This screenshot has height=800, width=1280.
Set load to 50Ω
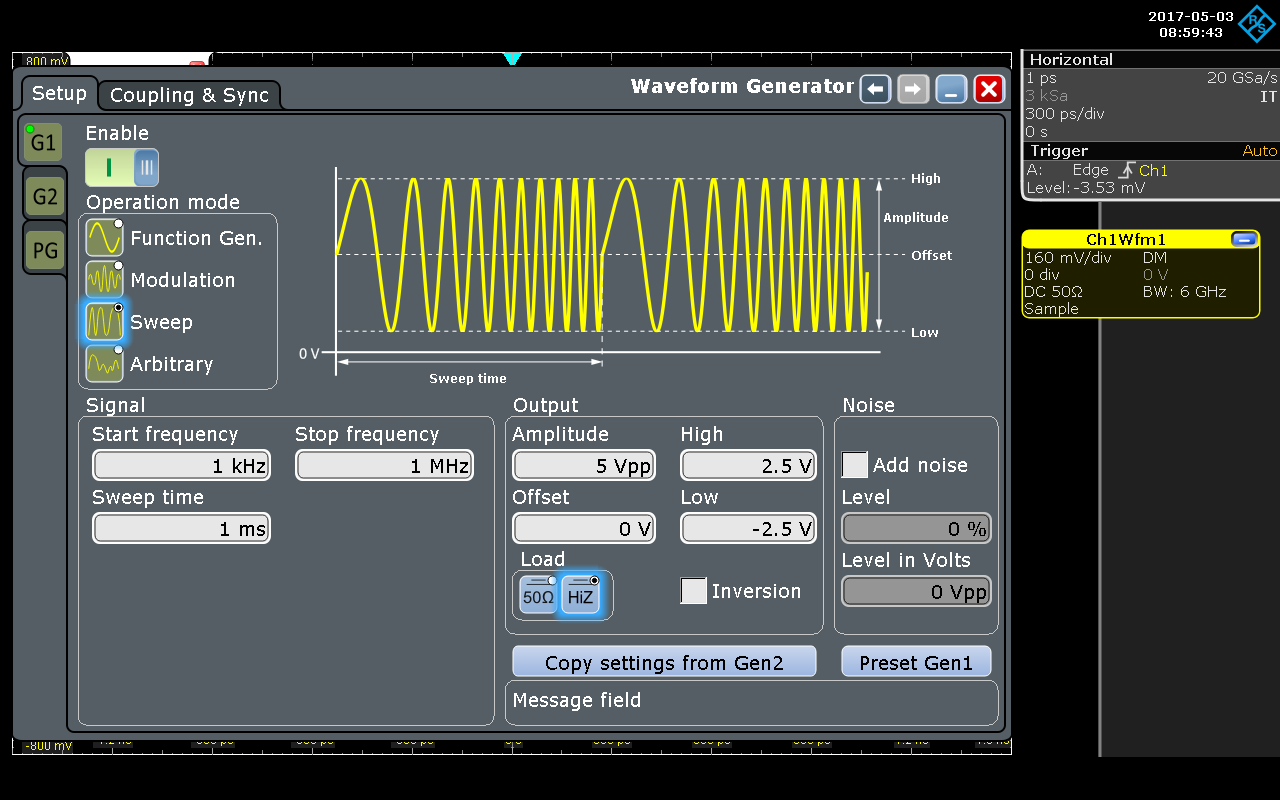pyautogui.click(x=538, y=595)
